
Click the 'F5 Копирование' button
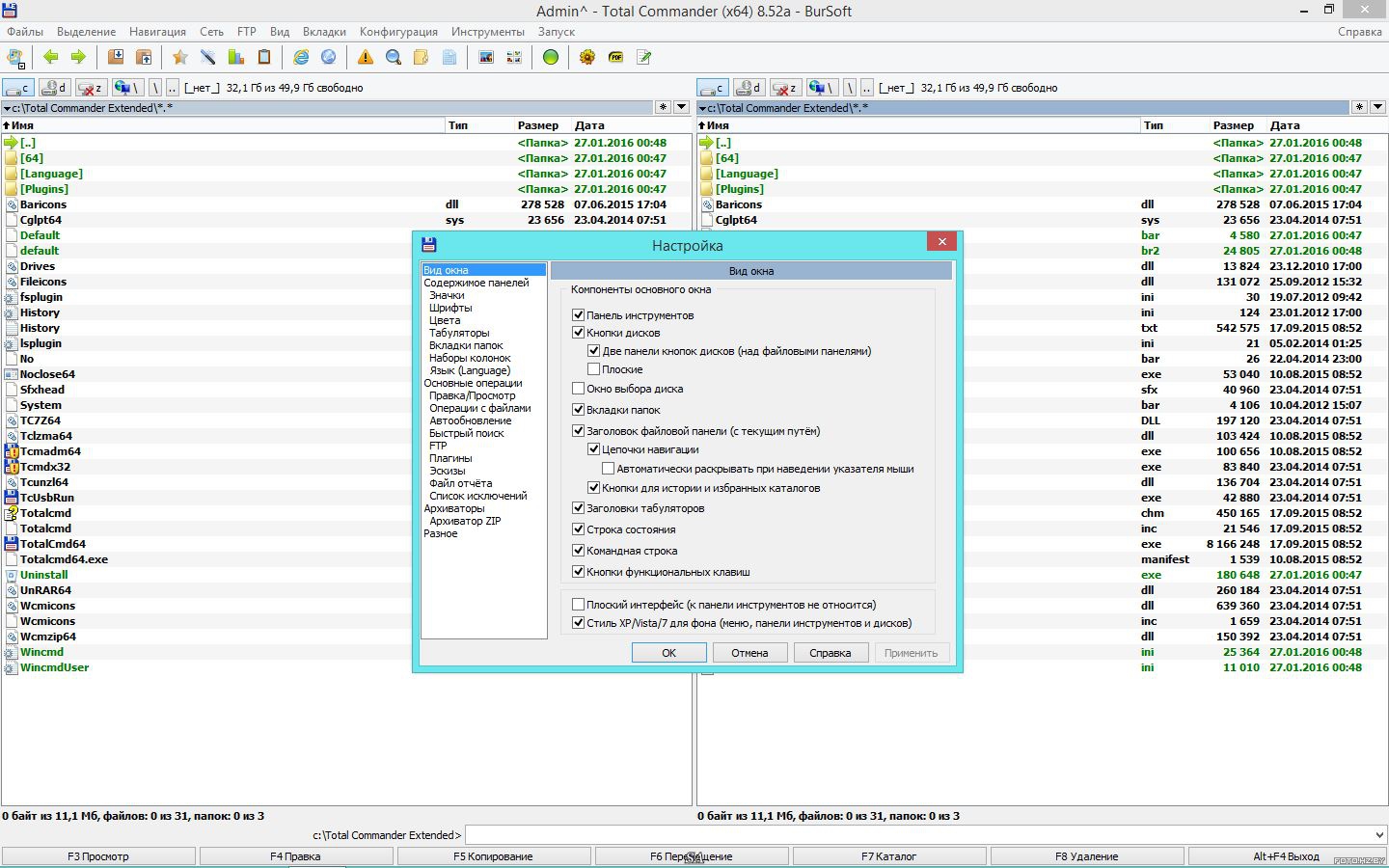pos(494,856)
